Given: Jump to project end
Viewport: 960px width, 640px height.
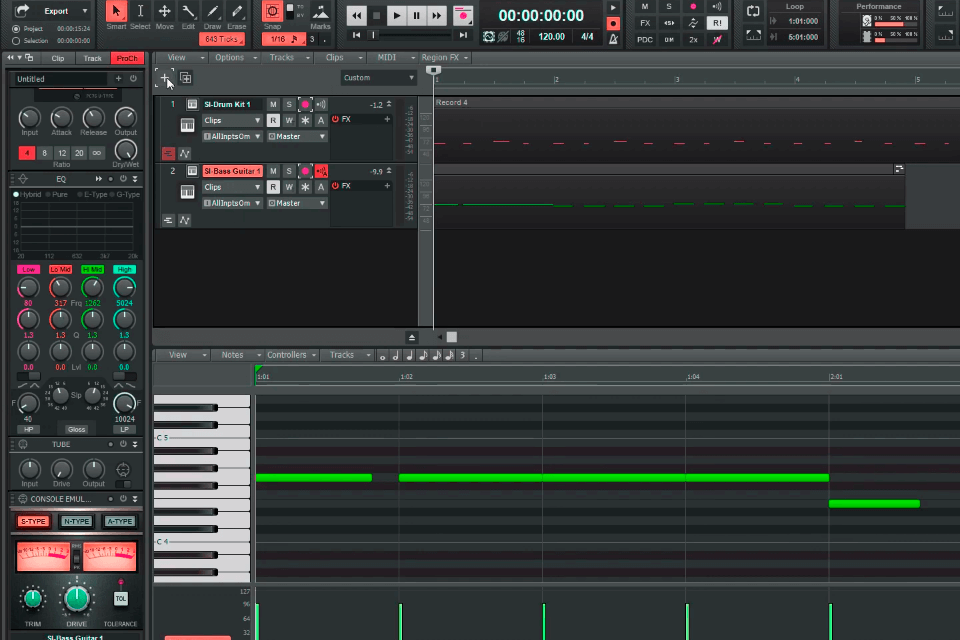Looking at the screenshot, I should (463, 36).
